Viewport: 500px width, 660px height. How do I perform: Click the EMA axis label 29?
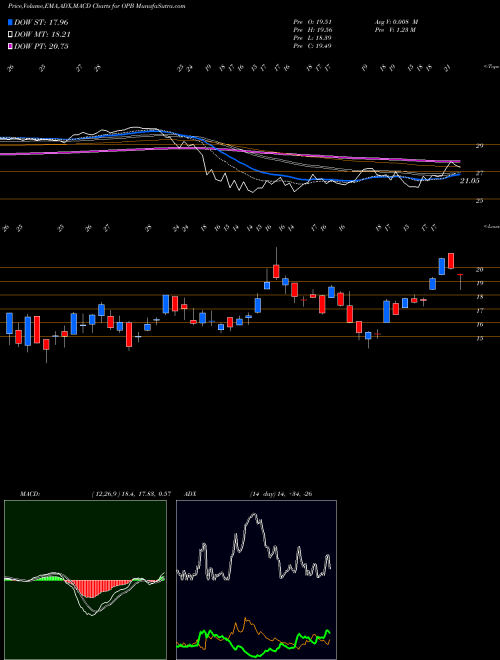click(x=479, y=146)
